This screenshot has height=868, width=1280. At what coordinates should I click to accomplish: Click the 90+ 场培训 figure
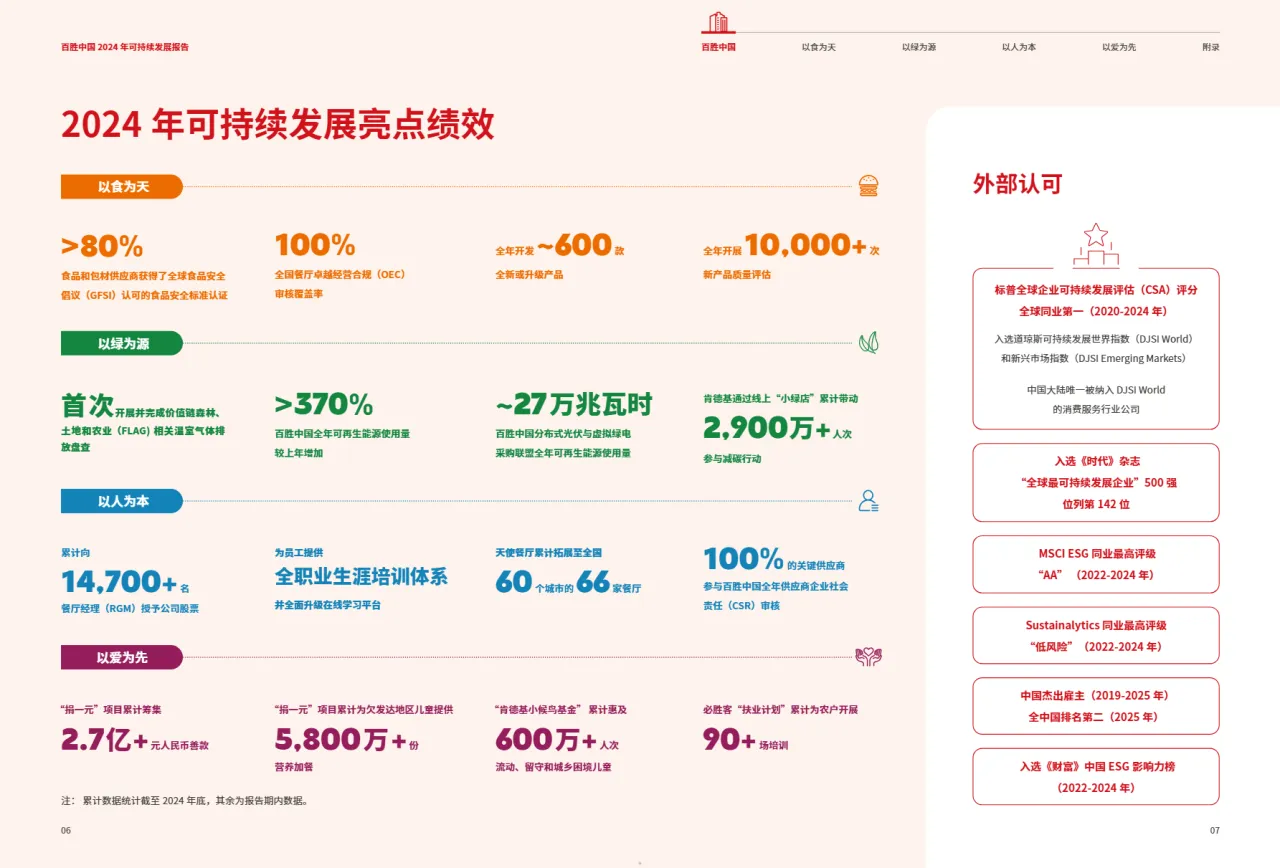coord(746,739)
